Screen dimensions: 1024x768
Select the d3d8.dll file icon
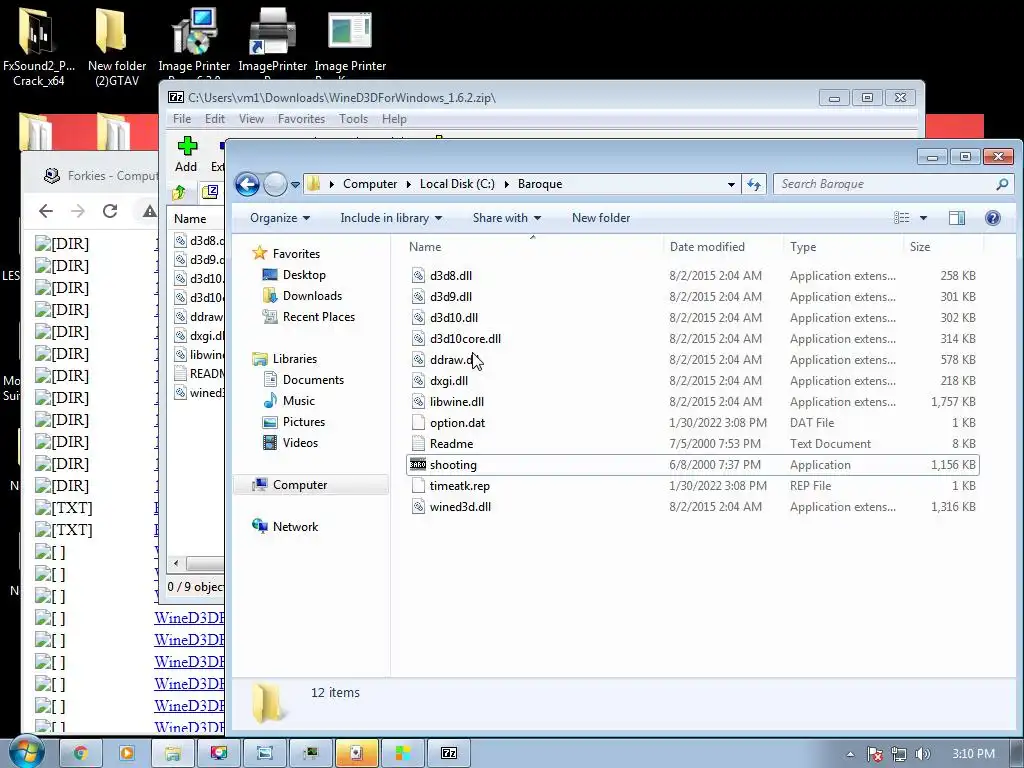(418, 276)
